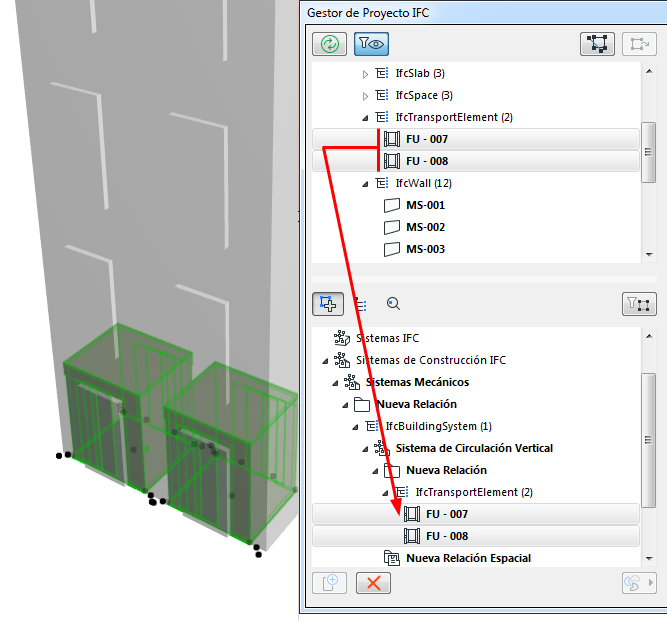Click the new item button at bottom left

coord(329,583)
